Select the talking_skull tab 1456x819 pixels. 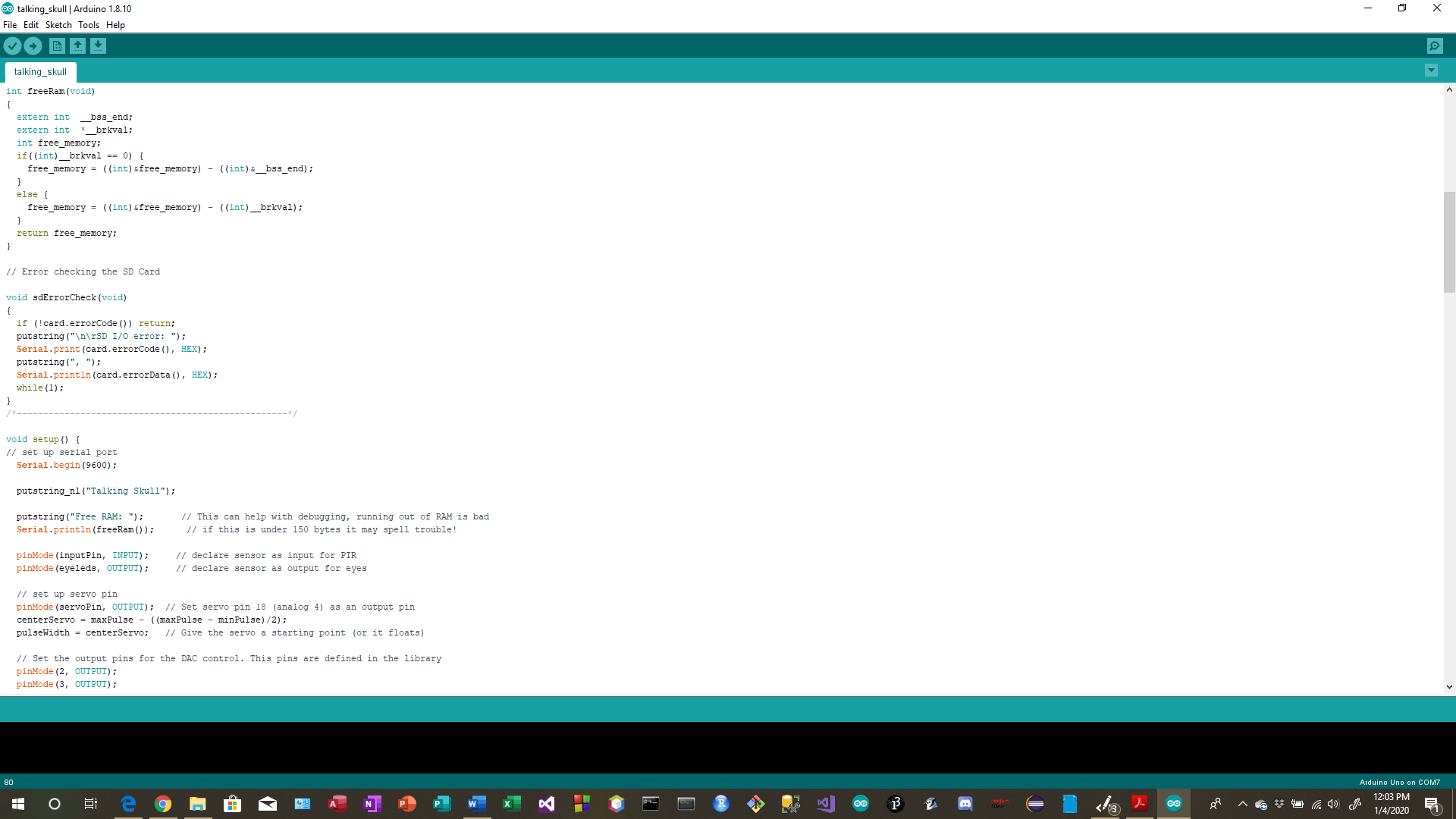point(40,72)
